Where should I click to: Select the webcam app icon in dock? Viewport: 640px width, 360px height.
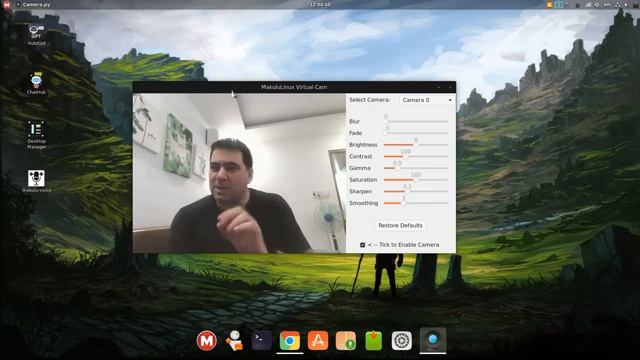point(433,340)
